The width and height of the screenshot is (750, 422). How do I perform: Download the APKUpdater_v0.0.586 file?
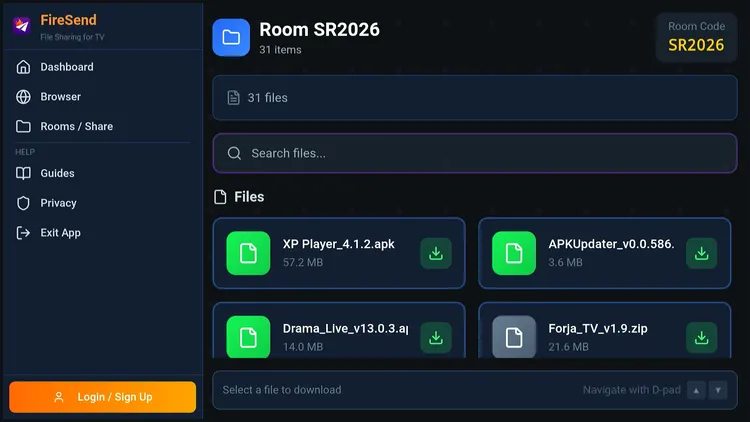coord(701,253)
